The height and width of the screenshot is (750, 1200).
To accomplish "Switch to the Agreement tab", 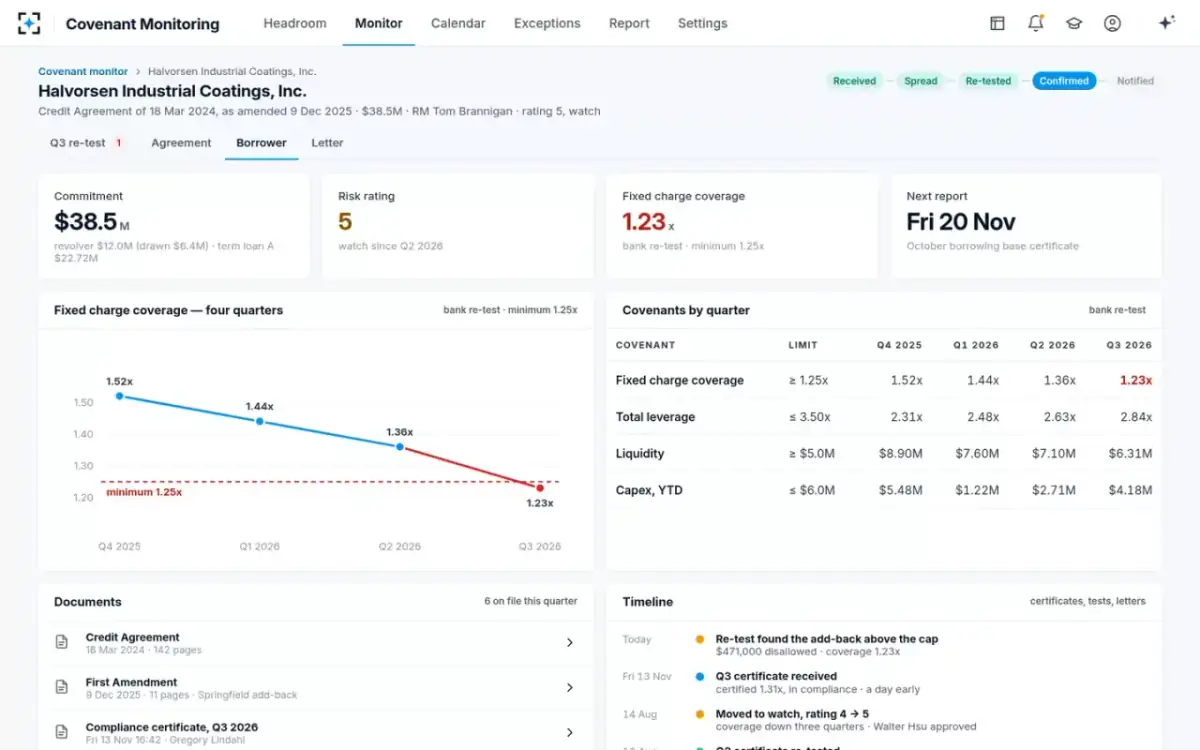I will click(x=181, y=143).
